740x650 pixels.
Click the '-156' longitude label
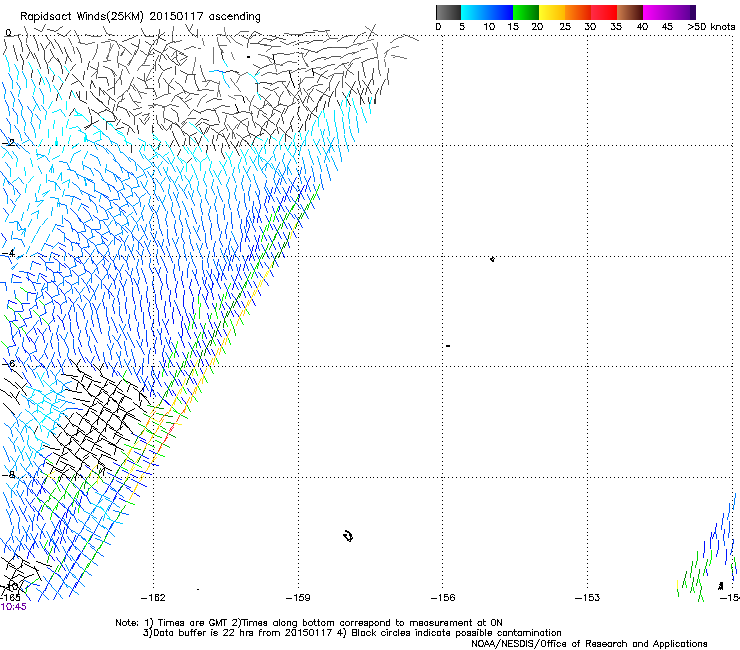click(443, 598)
